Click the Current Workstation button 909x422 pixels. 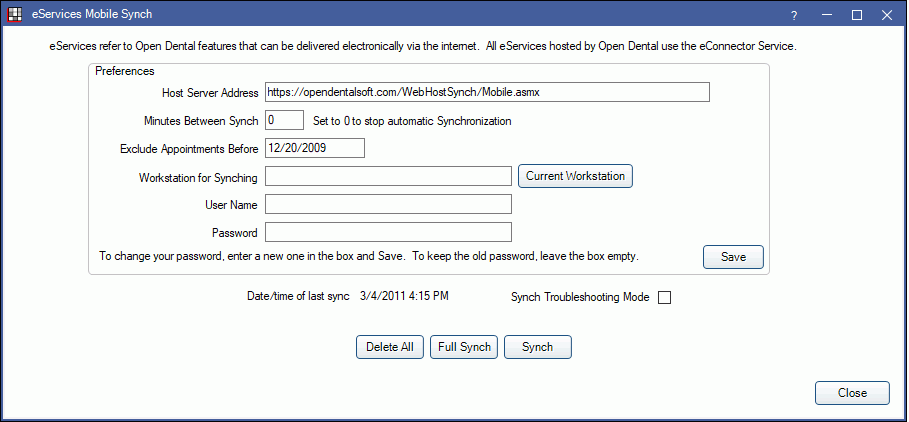tap(575, 176)
